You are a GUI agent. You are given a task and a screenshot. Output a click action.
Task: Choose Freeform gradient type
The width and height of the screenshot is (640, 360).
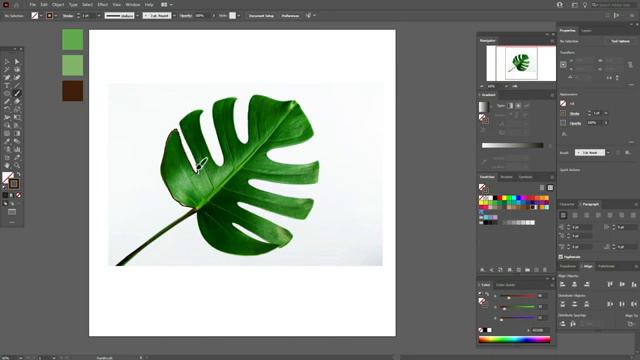527,106
